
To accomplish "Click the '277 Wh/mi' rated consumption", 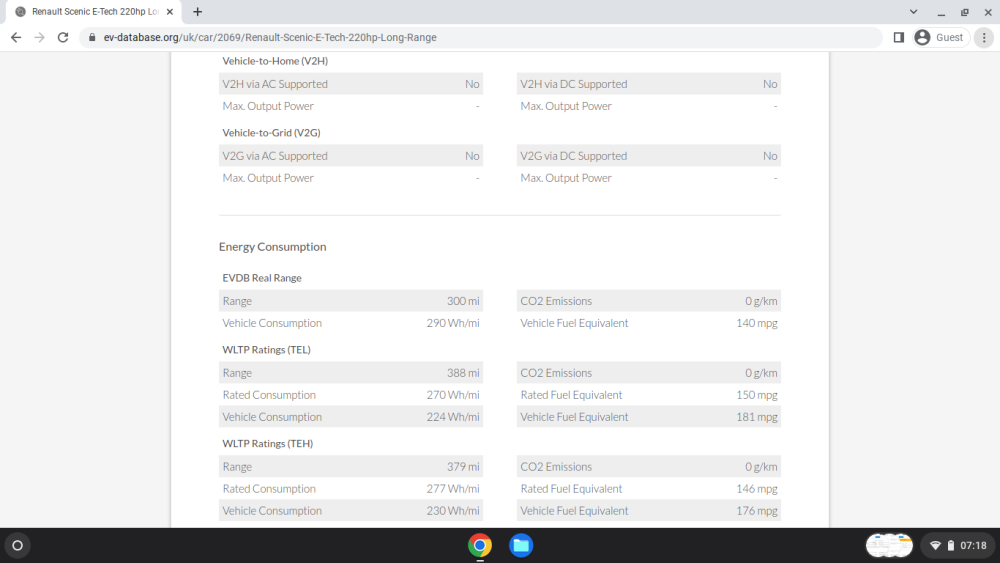I will pos(453,489).
